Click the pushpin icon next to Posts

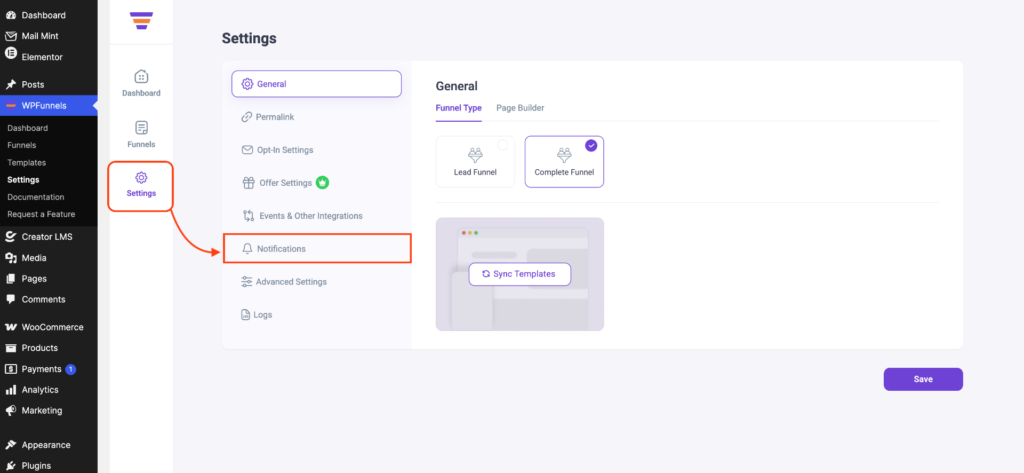tap(10, 84)
